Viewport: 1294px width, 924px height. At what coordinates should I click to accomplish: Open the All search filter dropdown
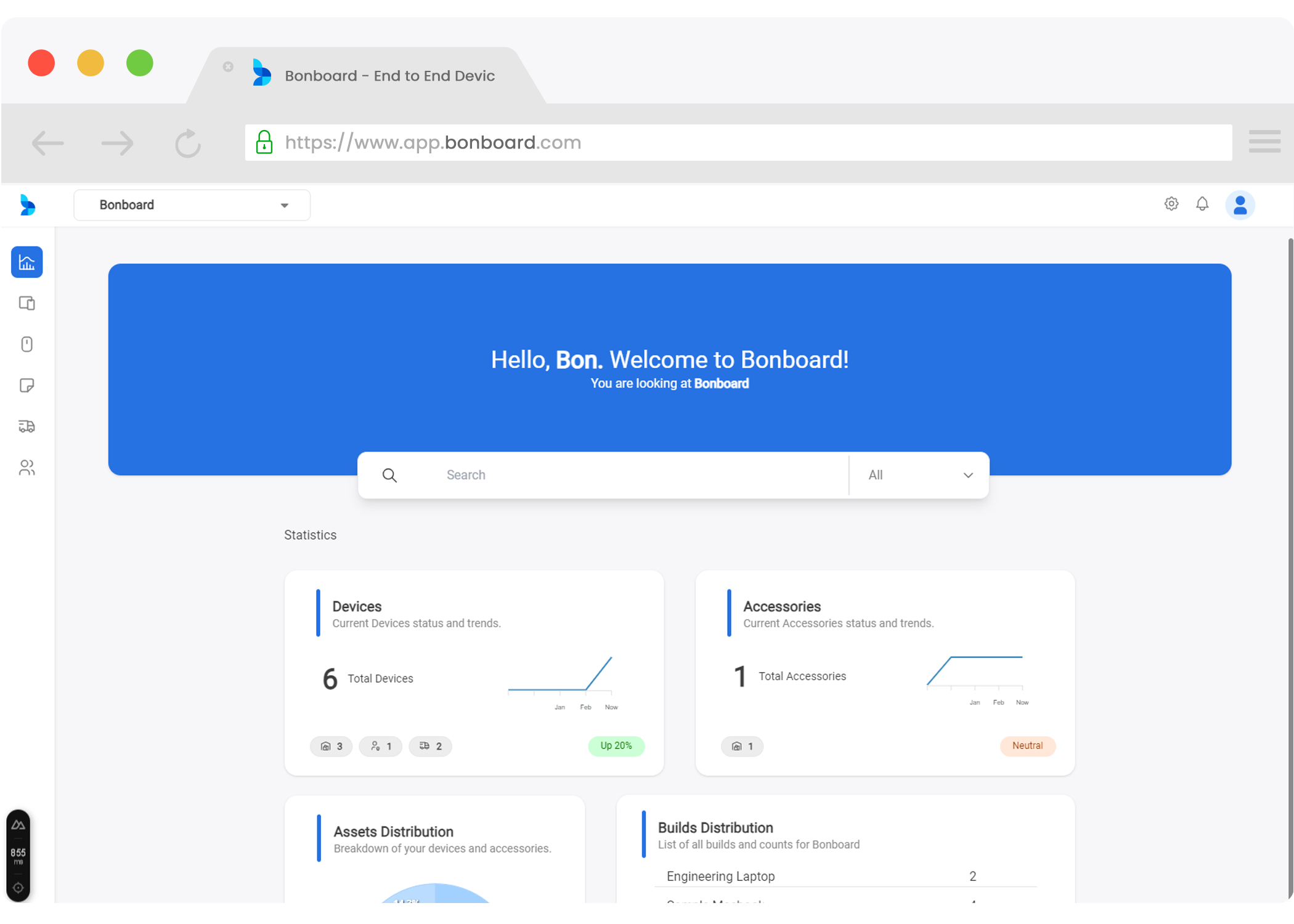pyautogui.click(x=919, y=475)
